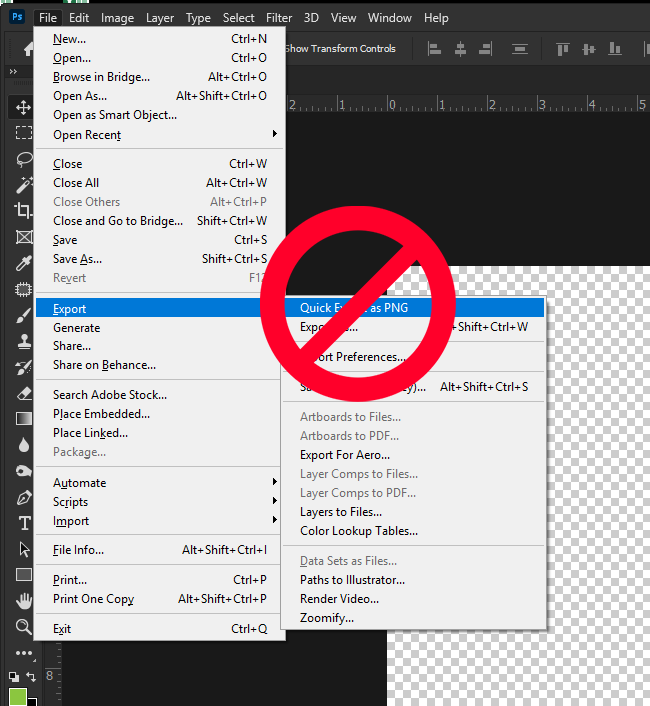Select the History Brush tool

[x=23, y=367]
